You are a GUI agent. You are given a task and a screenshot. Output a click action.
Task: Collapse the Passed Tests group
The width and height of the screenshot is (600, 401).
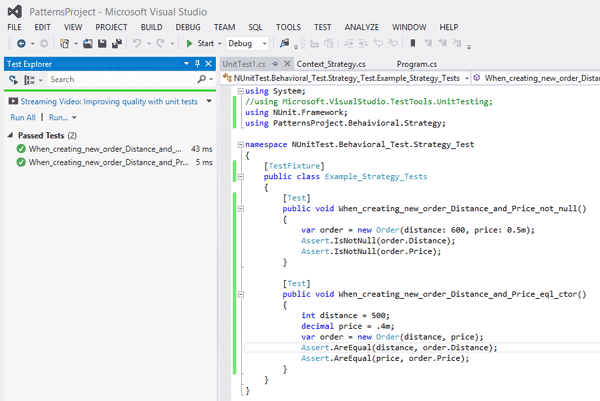[x=11, y=135]
